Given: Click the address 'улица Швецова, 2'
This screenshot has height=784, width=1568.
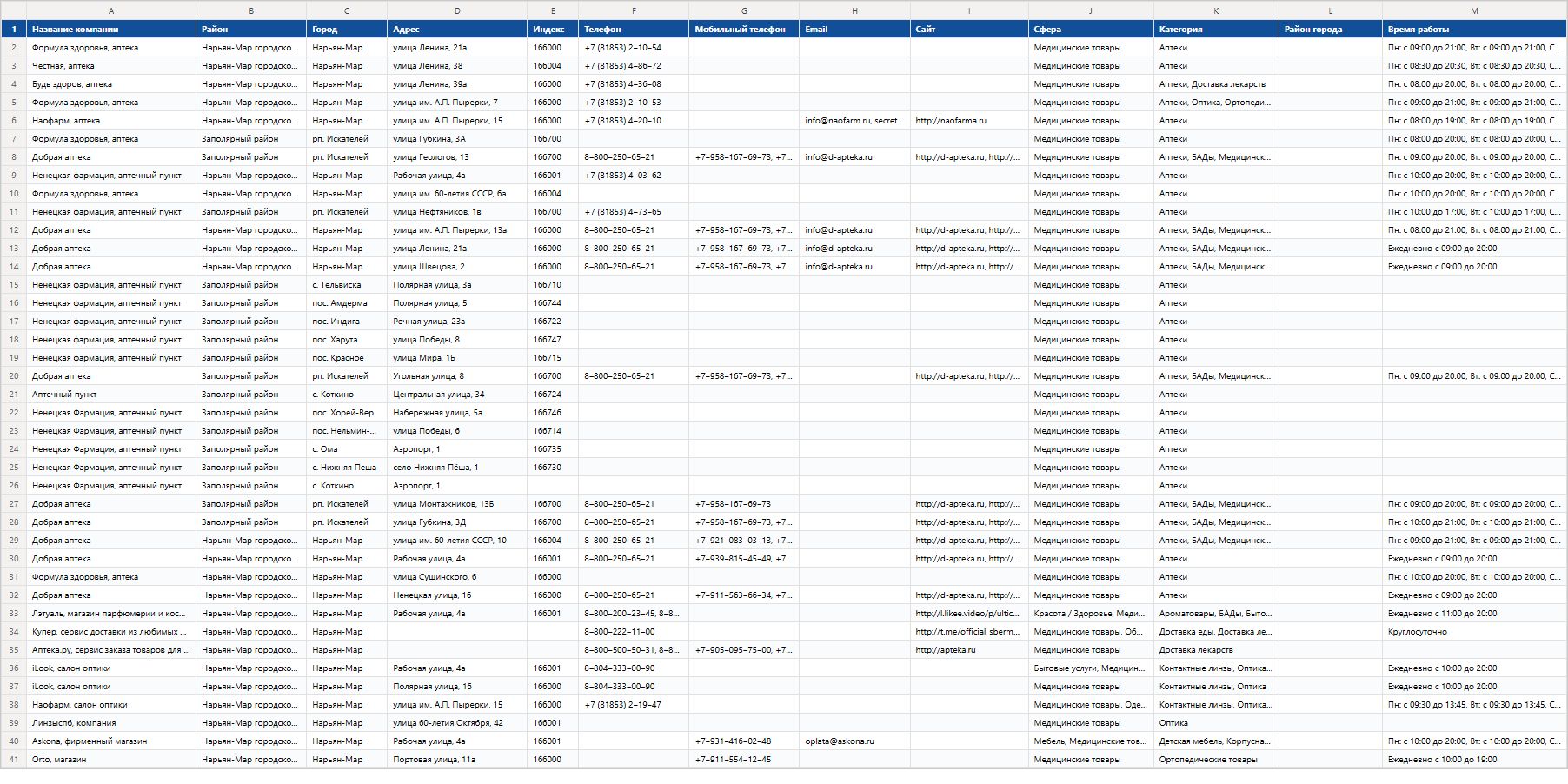Looking at the screenshot, I should (457, 267).
